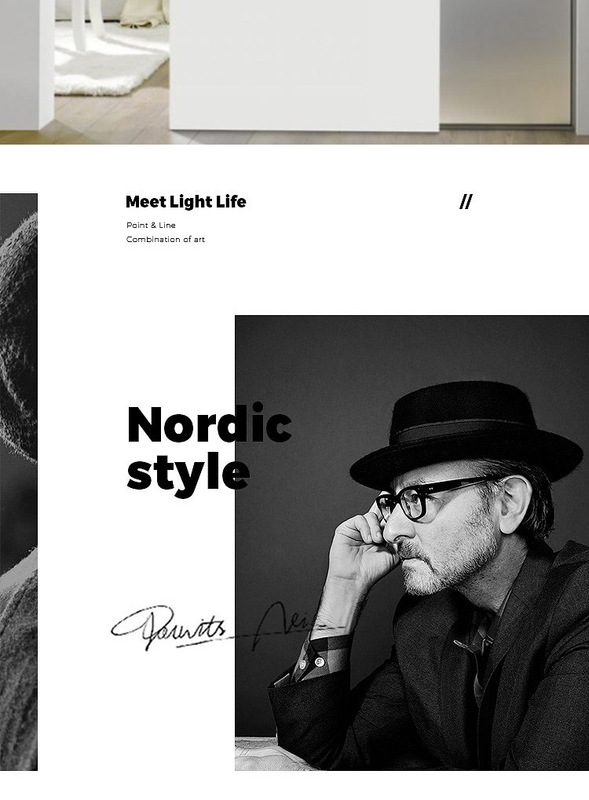Click the double slash icon
The width and height of the screenshot is (589, 800).
[465, 202]
